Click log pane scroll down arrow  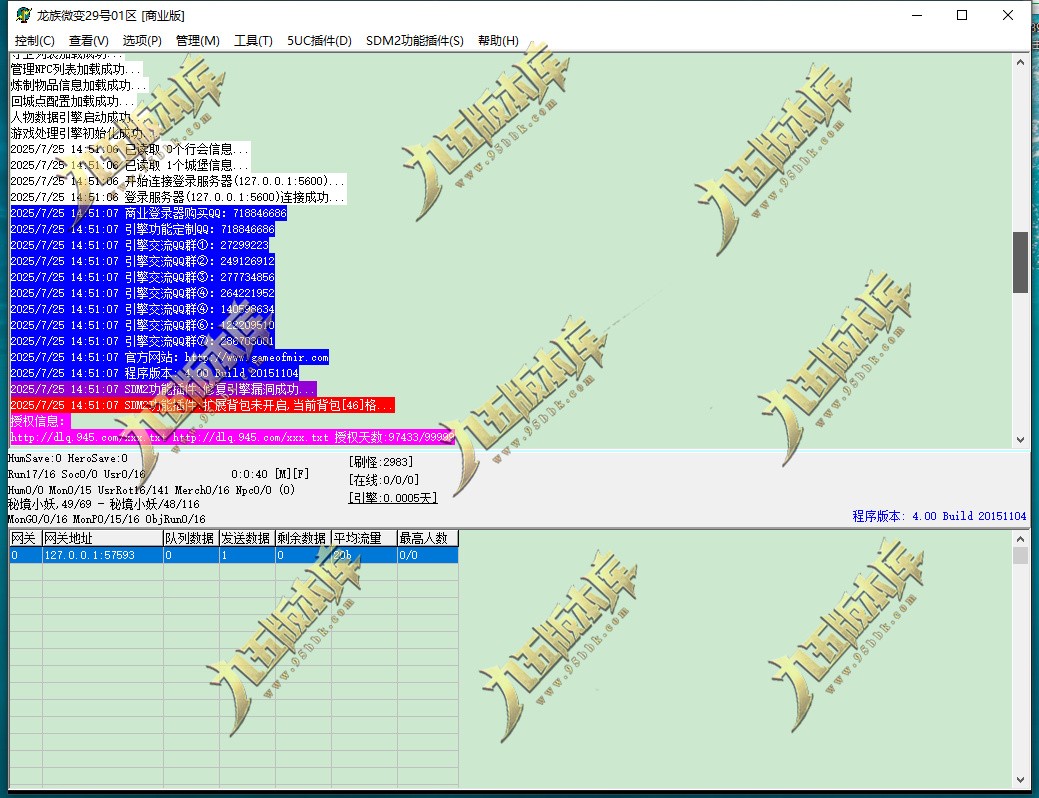point(1020,439)
